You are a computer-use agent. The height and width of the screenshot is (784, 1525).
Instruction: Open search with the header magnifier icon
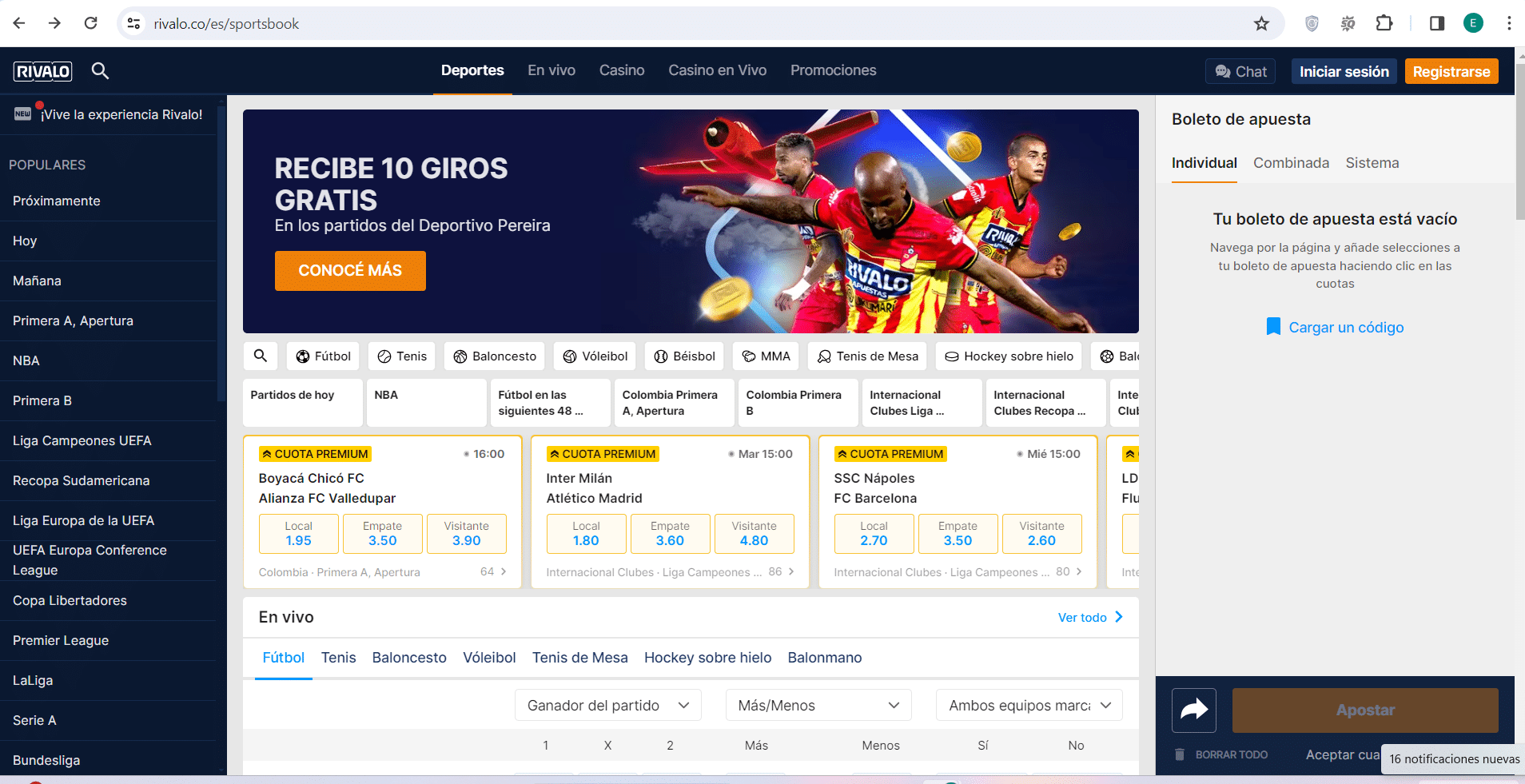pyautogui.click(x=100, y=70)
